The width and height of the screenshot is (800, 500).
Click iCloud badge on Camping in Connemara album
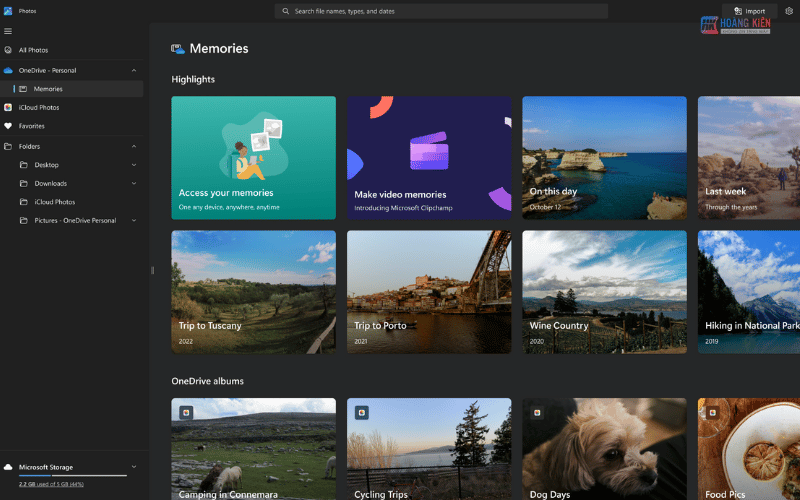186,413
